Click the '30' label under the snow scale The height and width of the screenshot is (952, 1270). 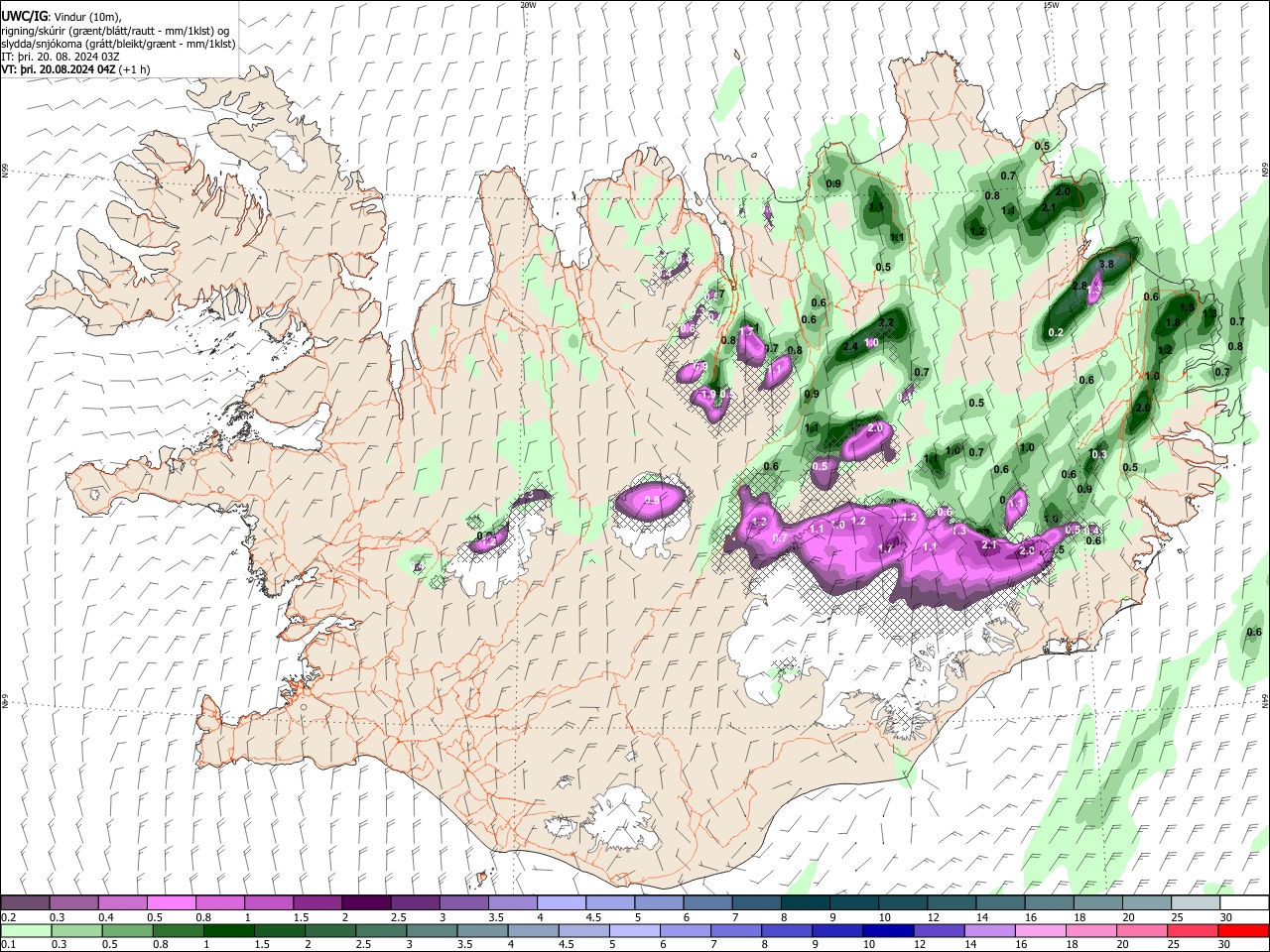pyautogui.click(x=1225, y=917)
